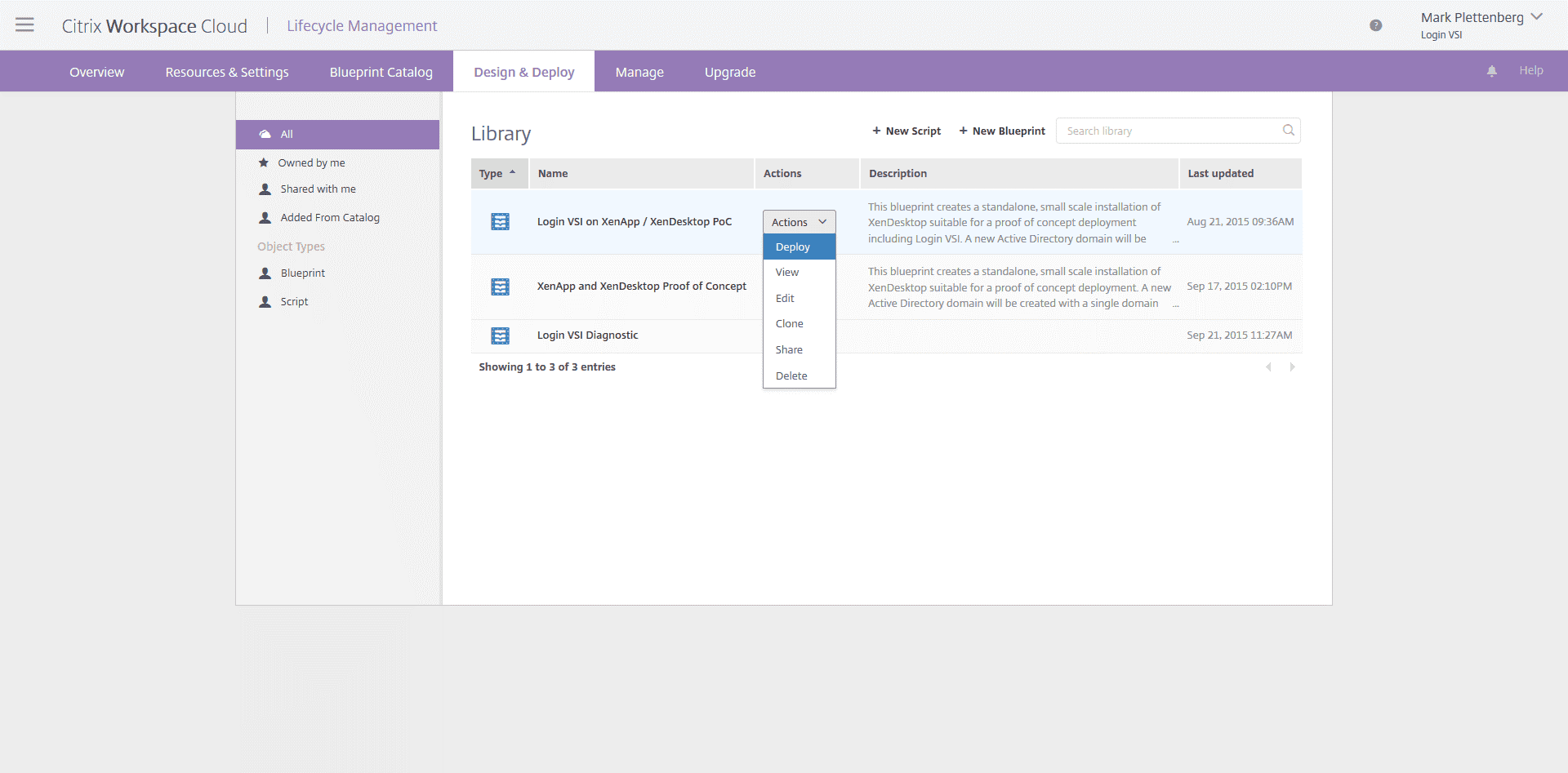This screenshot has width=1568, height=773.
Task: Click the New Script button
Action: coord(906,131)
